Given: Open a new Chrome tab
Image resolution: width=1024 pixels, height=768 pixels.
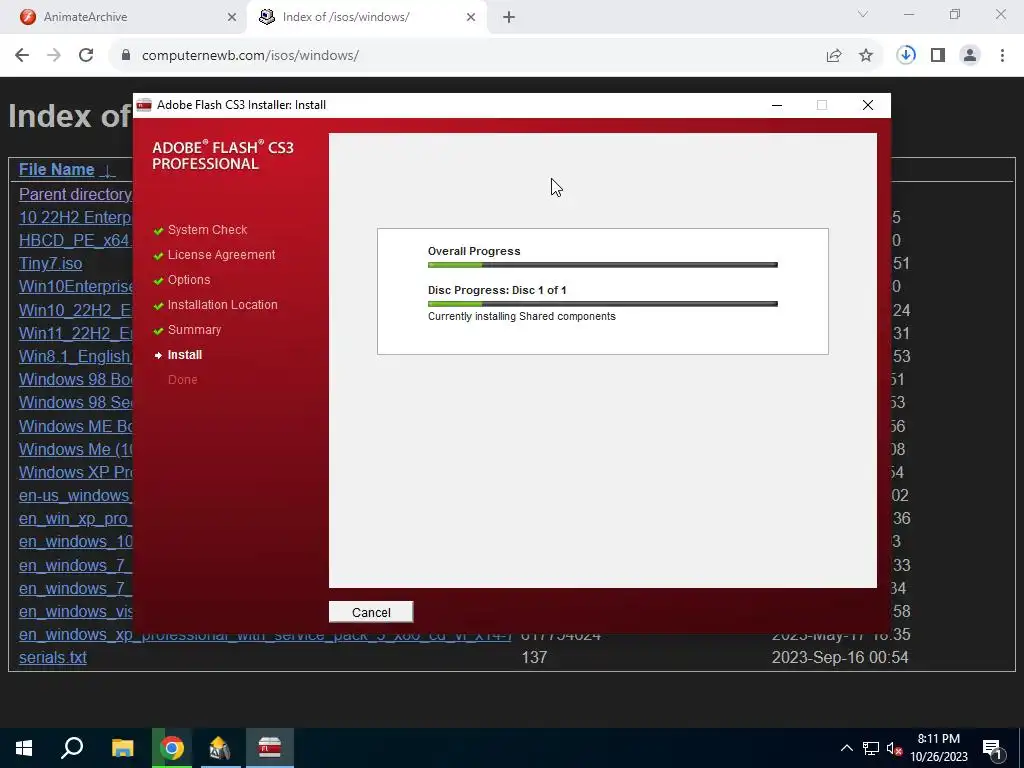Looking at the screenshot, I should 509,17.
